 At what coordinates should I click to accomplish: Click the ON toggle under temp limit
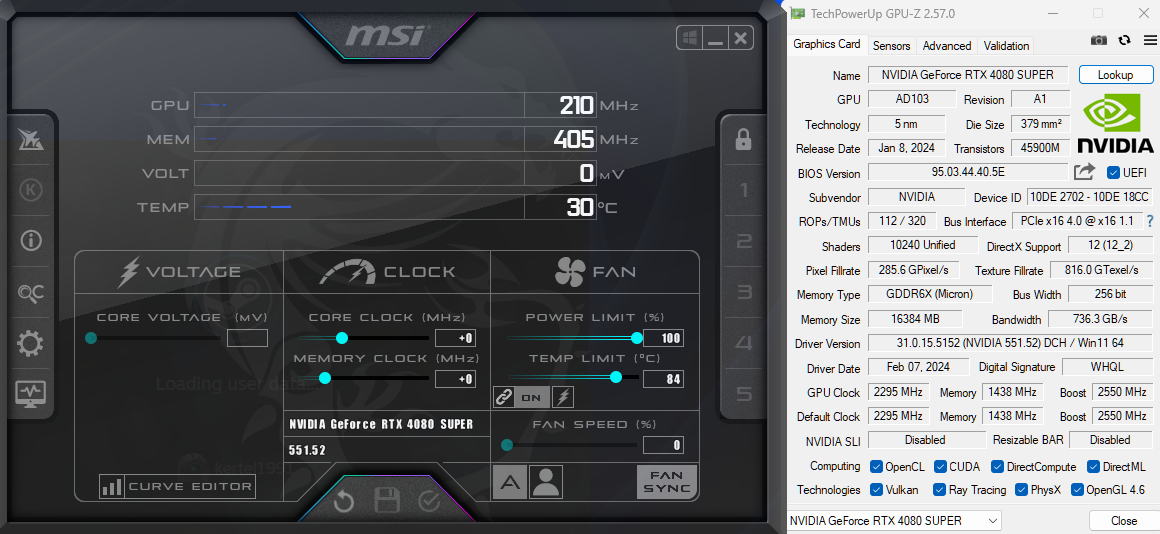coord(531,397)
